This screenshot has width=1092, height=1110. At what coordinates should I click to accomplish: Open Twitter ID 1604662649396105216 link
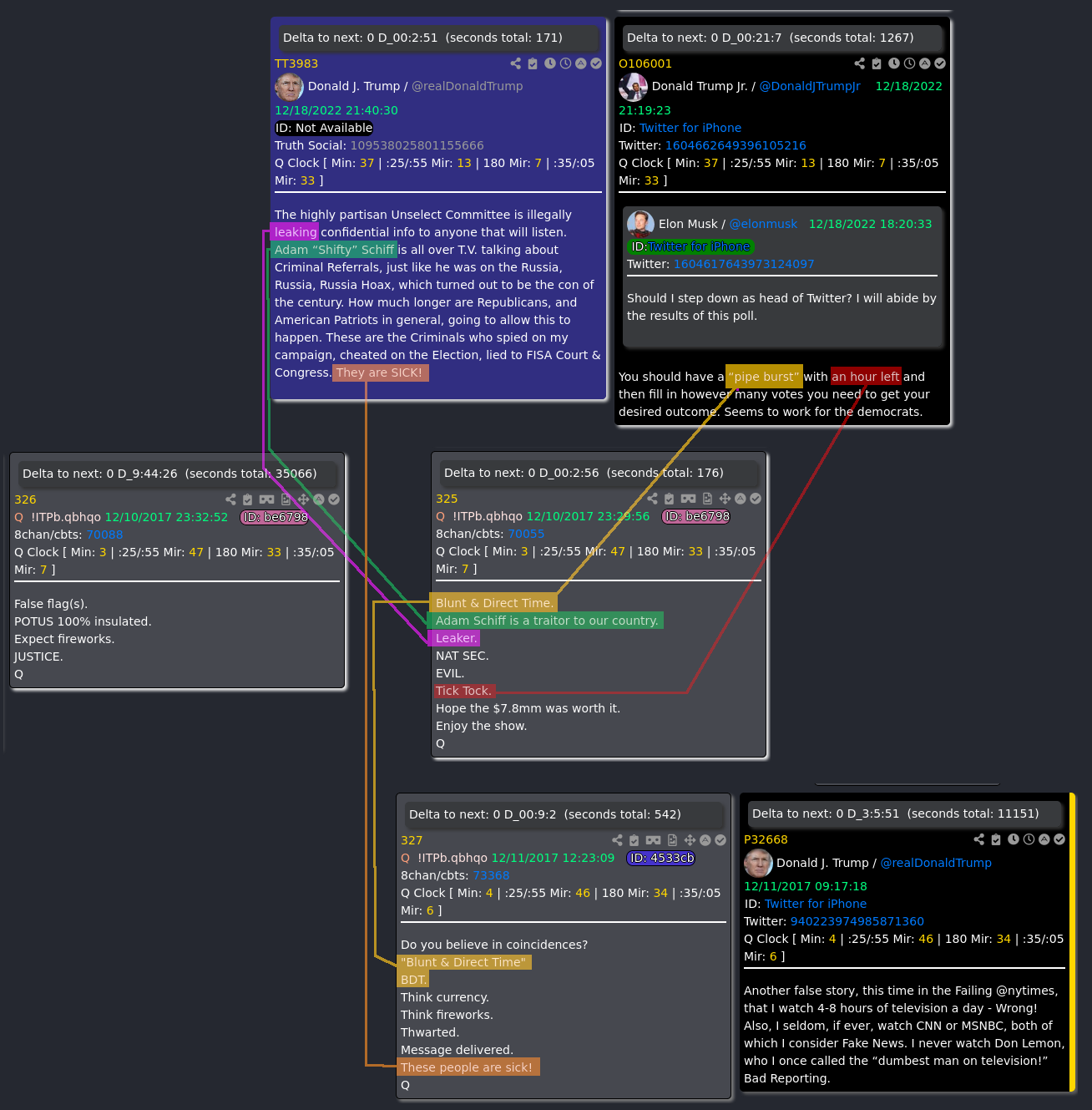[x=736, y=145]
